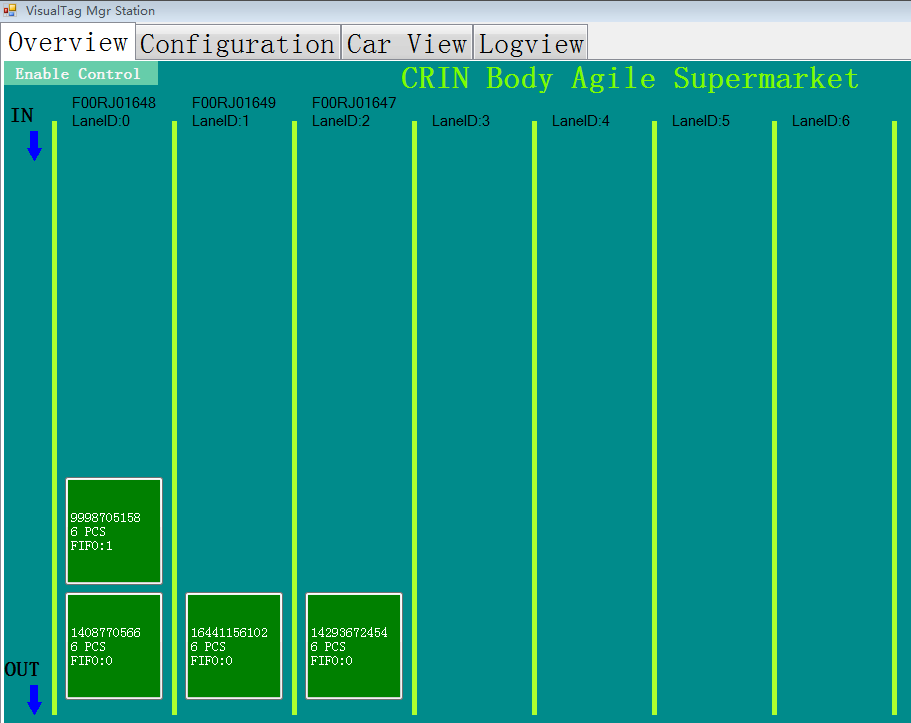The width and height of the screenshot is (911, 723).
Task: Open the Configuration tab
Action: tap(237, 45)
